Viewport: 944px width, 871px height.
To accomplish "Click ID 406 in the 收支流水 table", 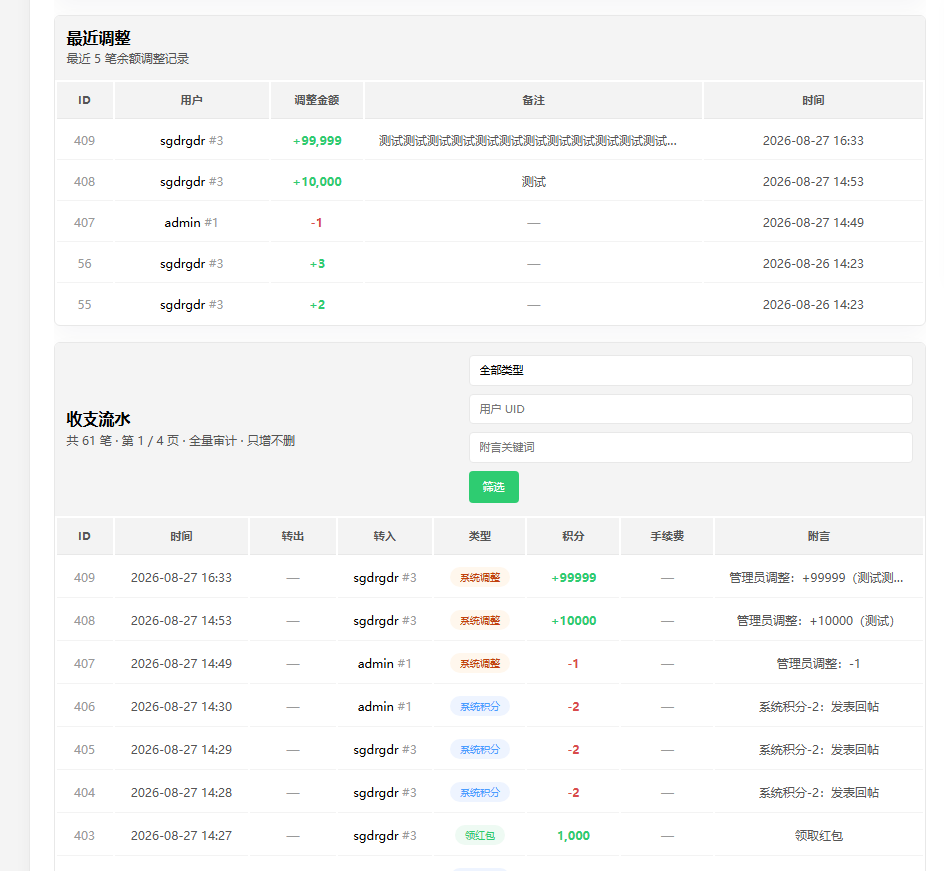I will (x=84, y=707).
